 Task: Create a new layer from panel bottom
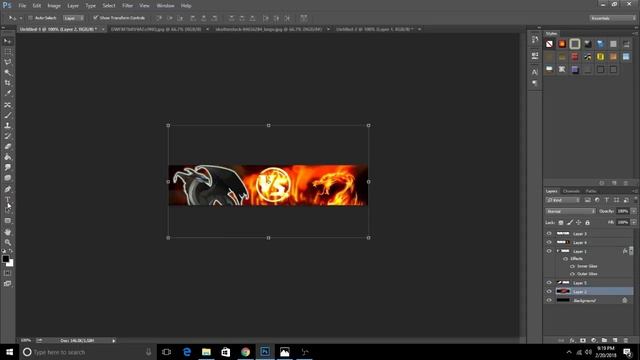tap(615, 340)
